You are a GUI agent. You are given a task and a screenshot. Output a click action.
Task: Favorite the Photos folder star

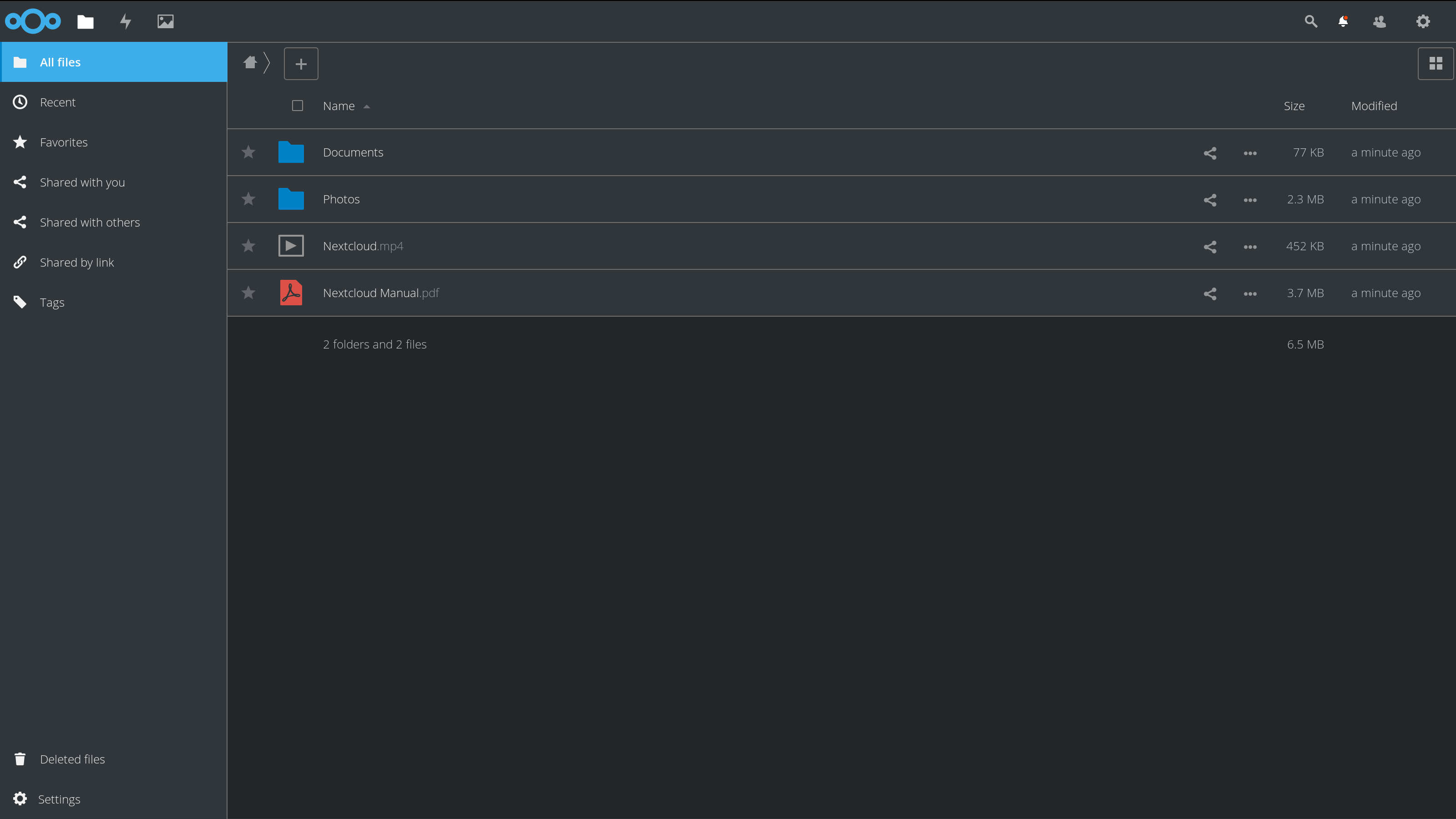(x=249, y=199)
